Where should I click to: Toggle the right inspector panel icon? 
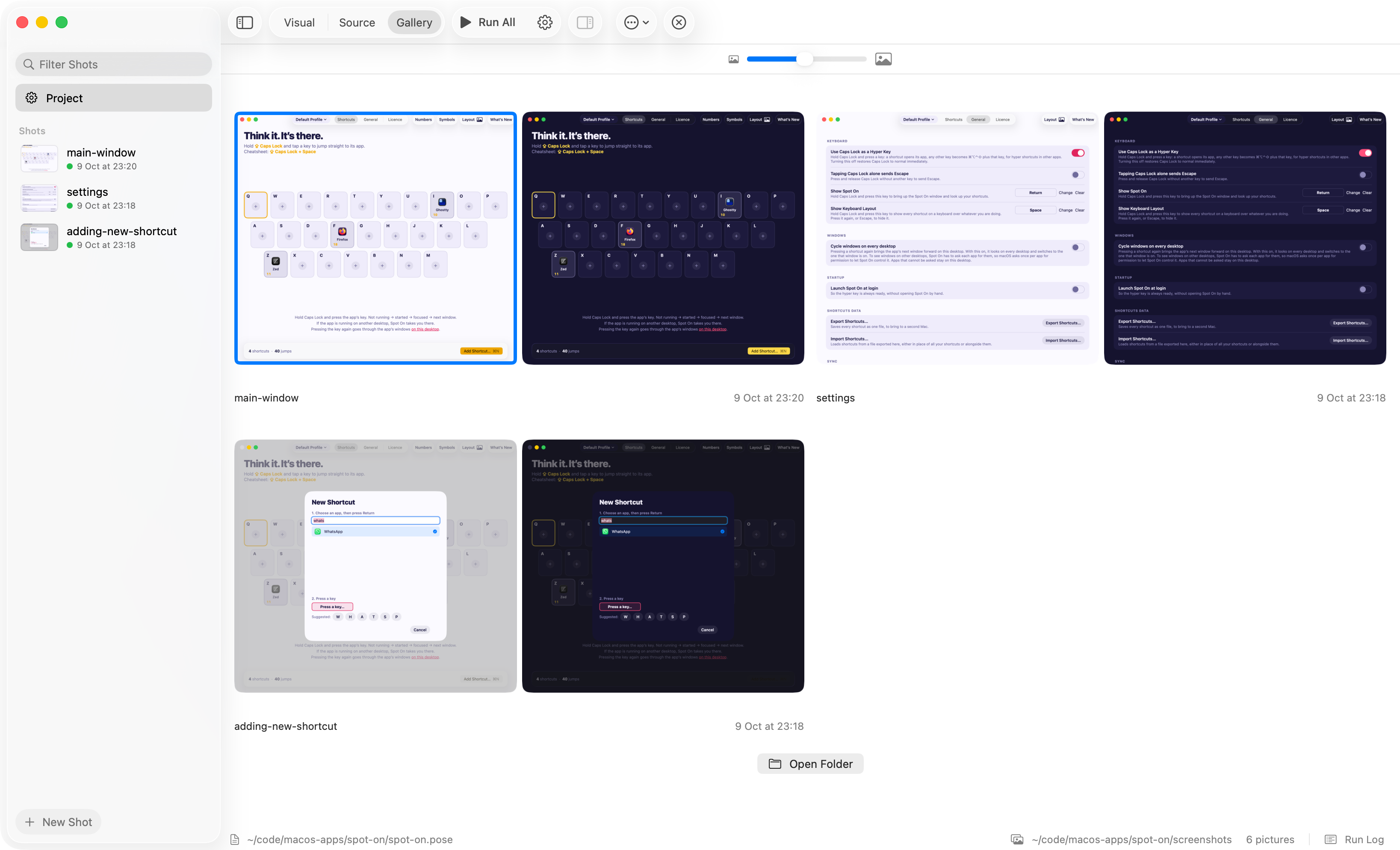tap(585, 22)
